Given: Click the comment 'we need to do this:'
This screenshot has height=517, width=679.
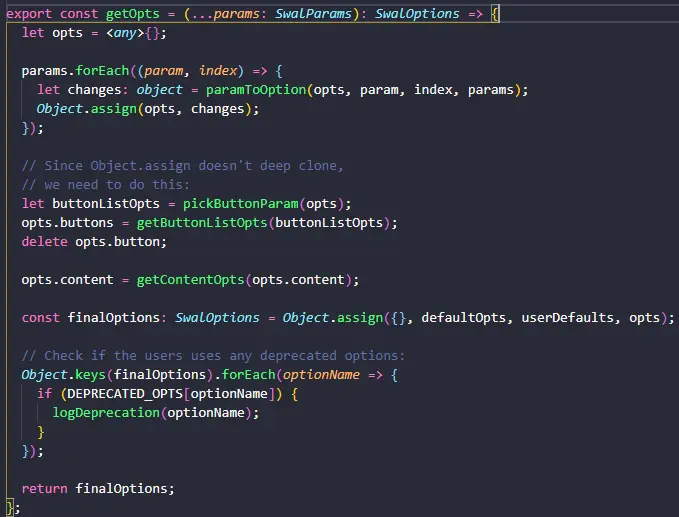Looking at the screenshot, I should pos(106,184).
